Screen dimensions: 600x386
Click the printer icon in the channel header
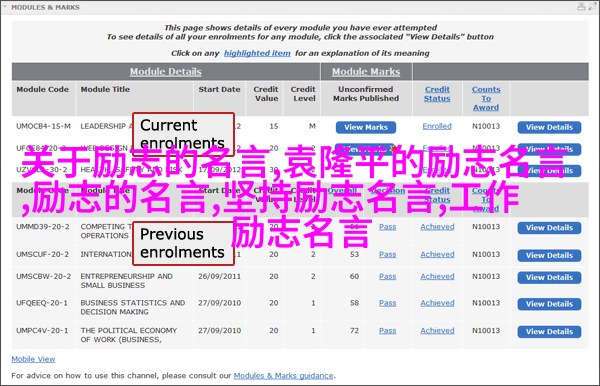pyautogui.click(x=581, y=7)
